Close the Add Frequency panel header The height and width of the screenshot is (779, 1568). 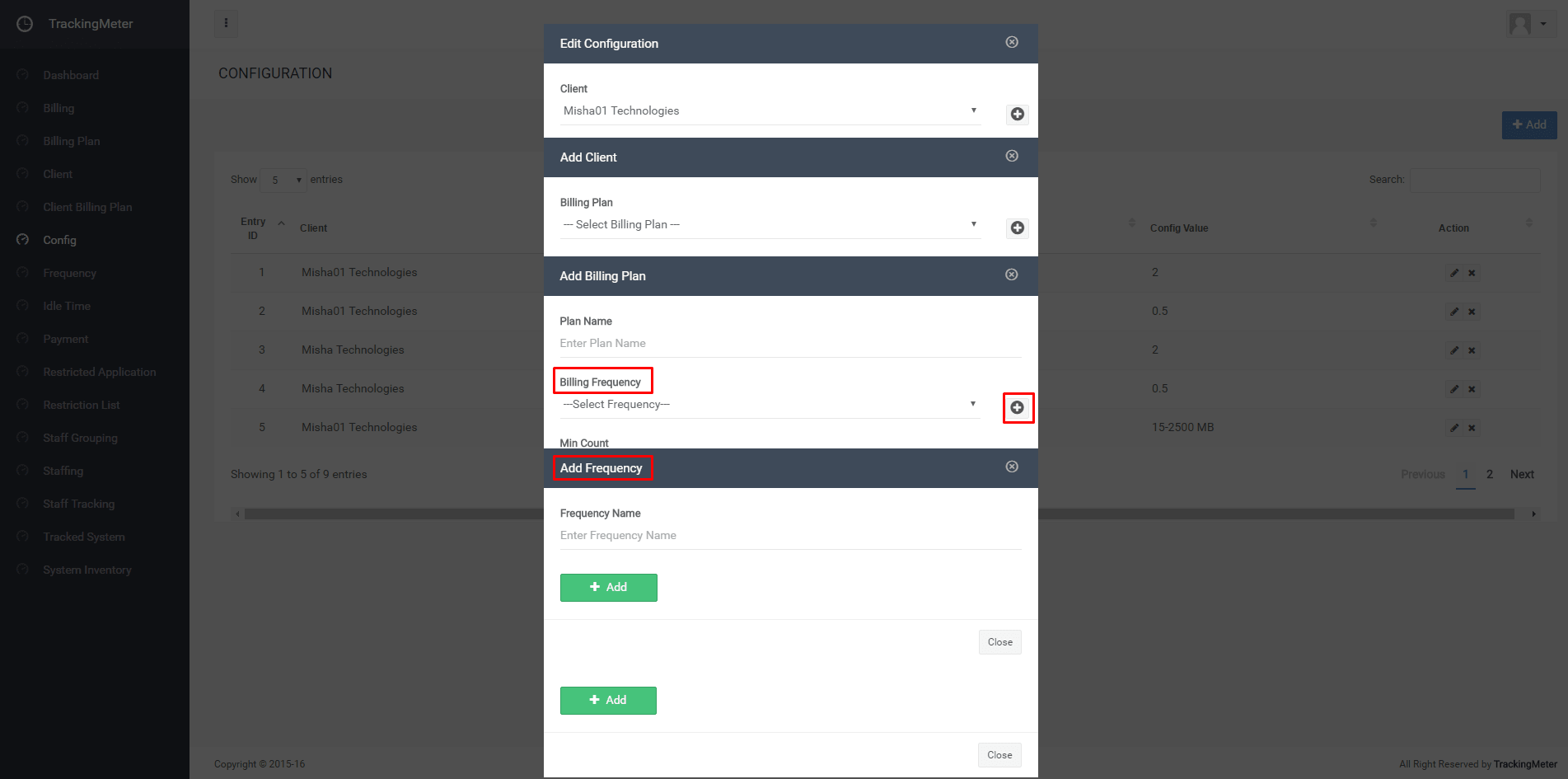(x=1012, y=467)
